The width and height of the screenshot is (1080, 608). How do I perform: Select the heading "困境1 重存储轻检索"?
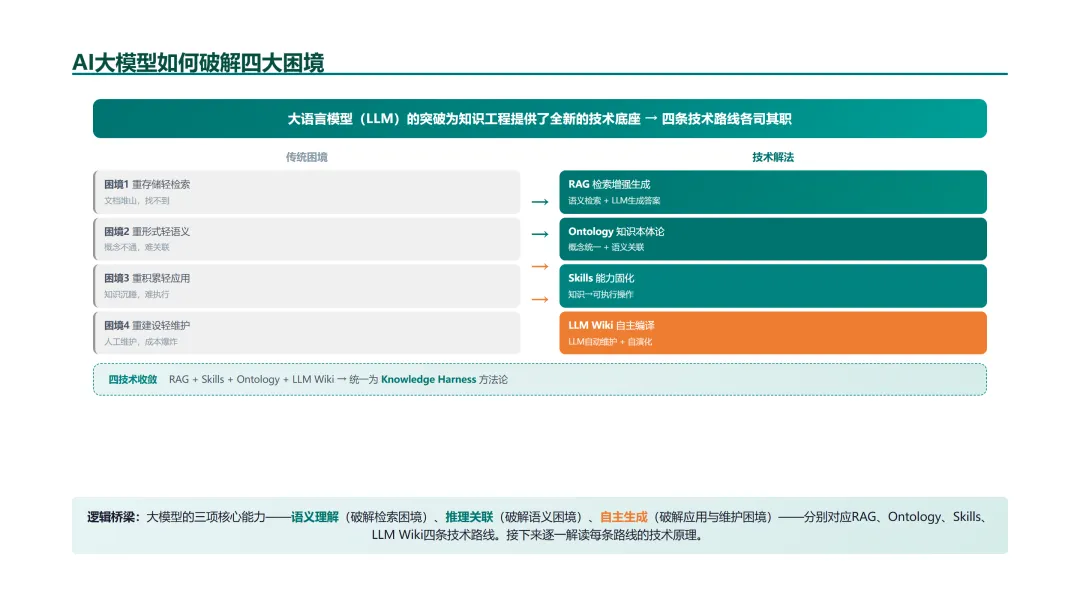point(147,185)
